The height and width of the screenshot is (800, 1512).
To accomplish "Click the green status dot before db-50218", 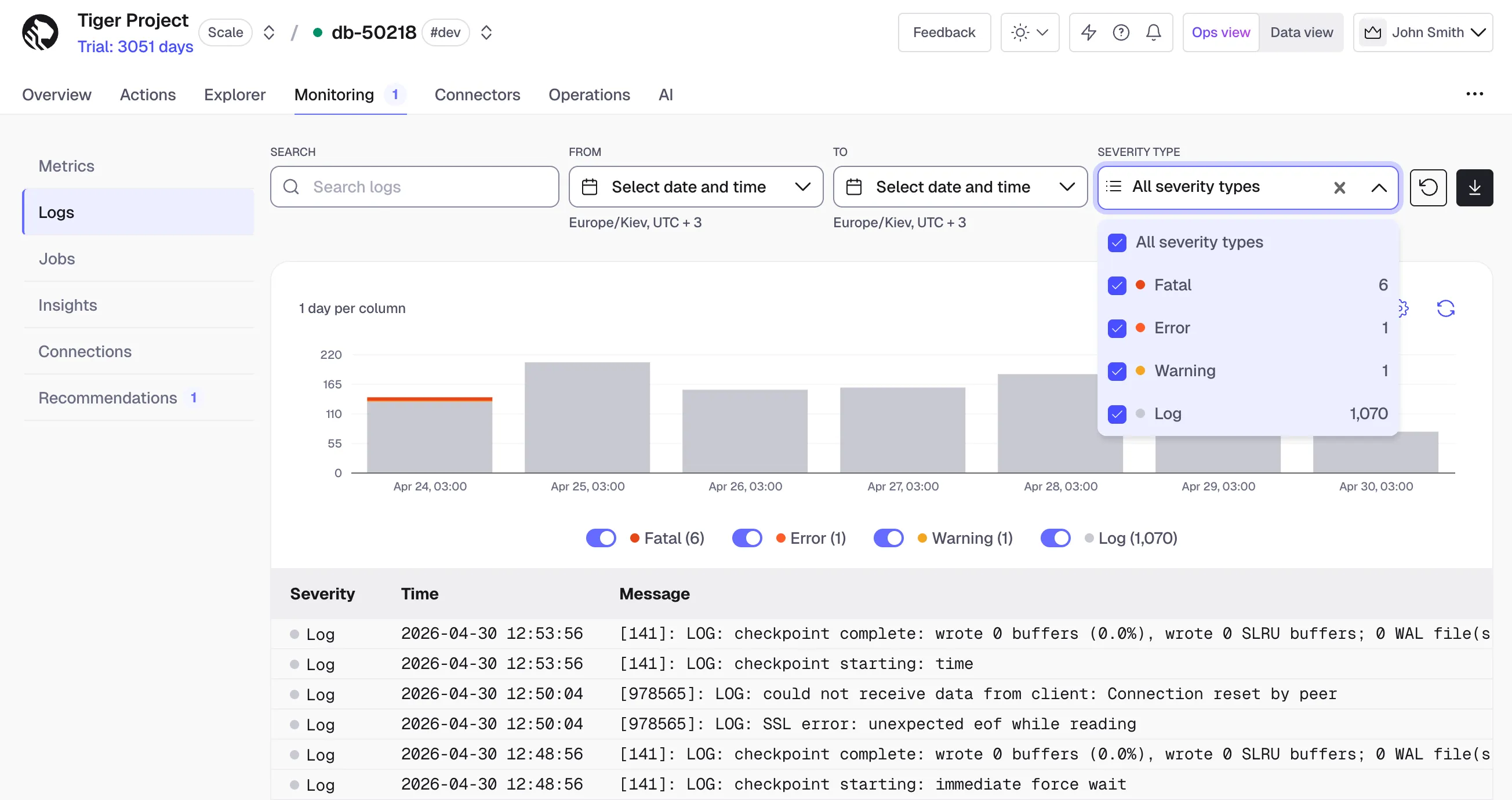I will pyautogui.click(x=318, y=32).
